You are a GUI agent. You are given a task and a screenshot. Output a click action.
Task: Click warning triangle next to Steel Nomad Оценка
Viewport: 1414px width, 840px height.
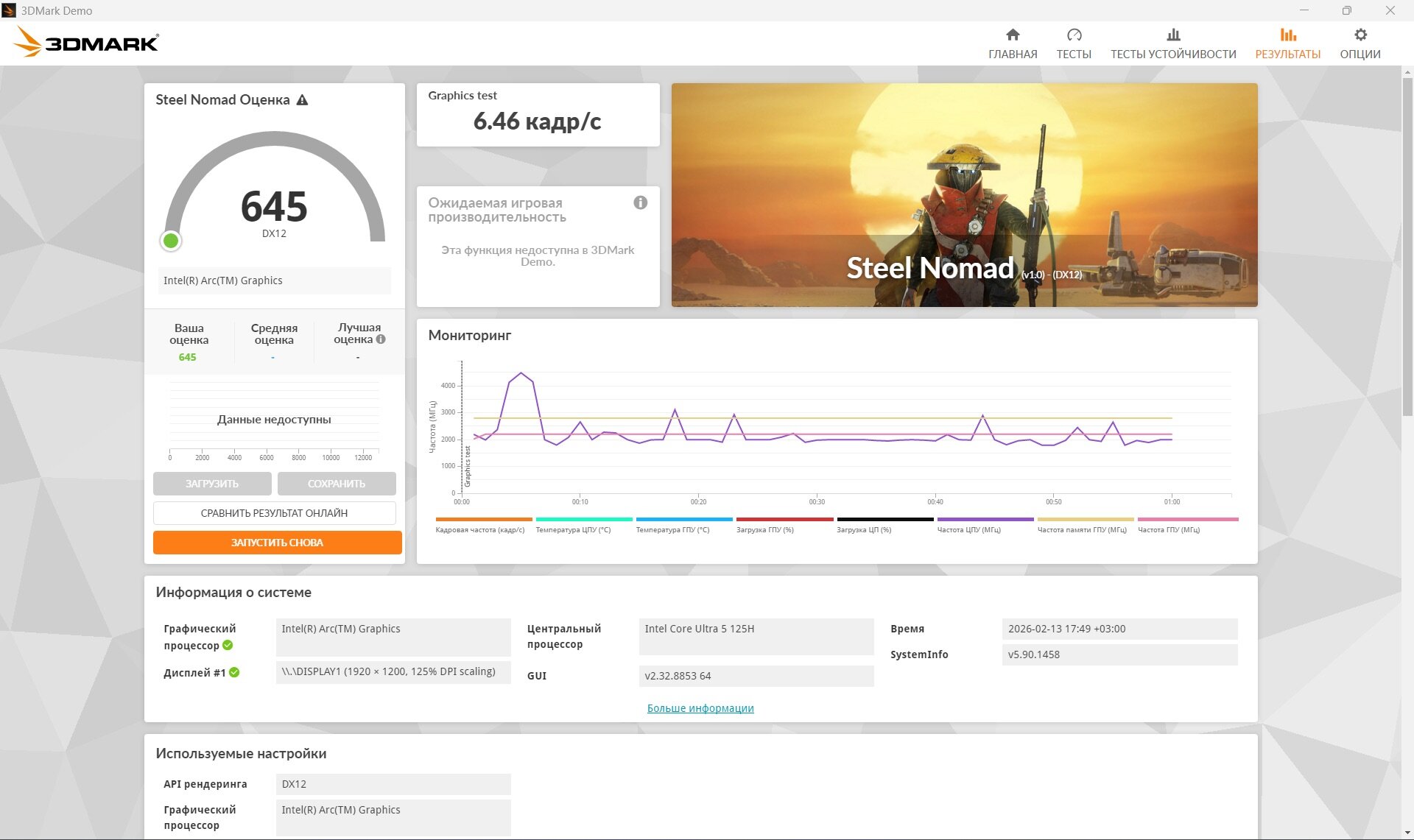(302, 100)
